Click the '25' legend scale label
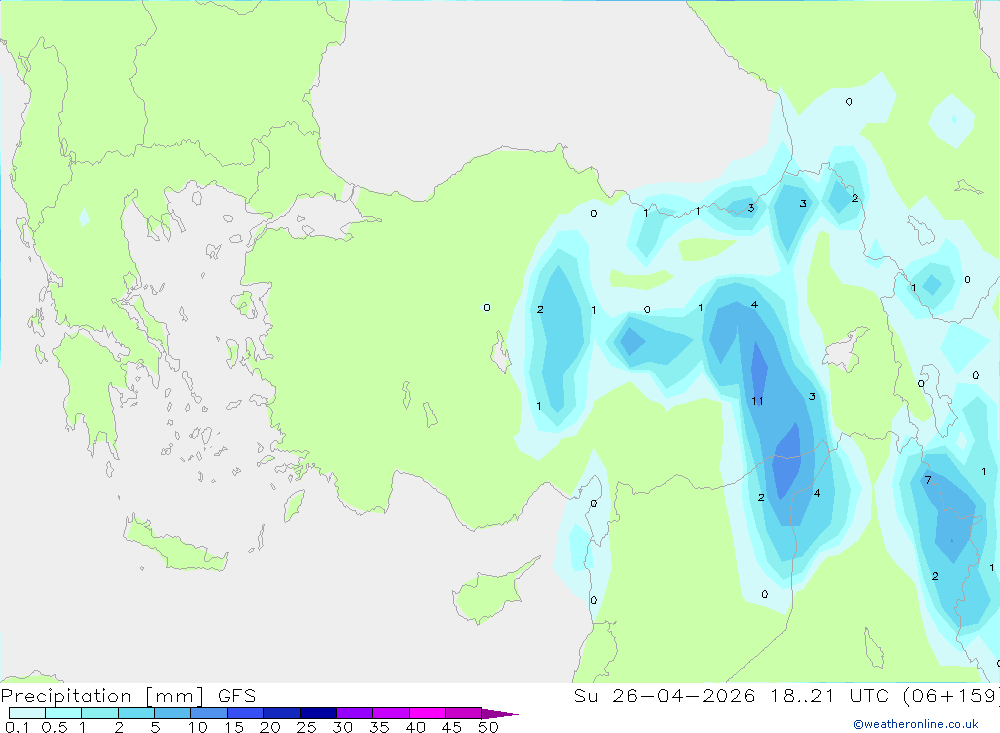This screenshot has width=1000, height=733. click(x=307, y=727)
